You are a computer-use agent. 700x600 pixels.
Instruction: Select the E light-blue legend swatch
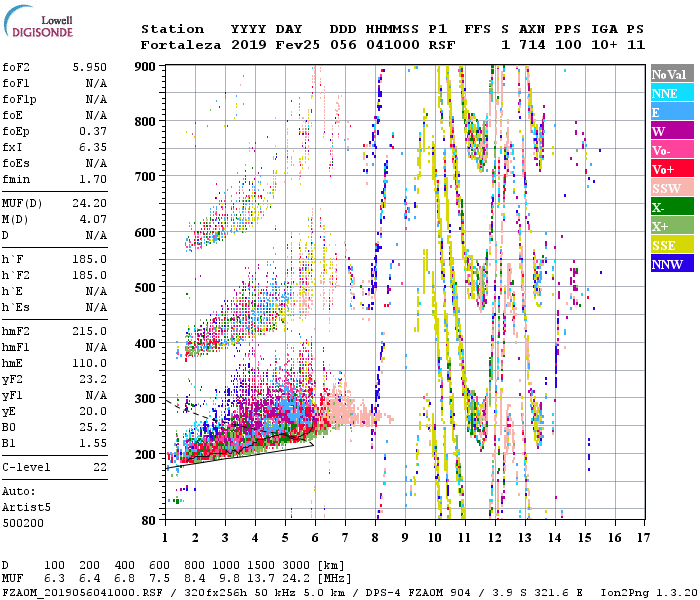coord(672,112)
